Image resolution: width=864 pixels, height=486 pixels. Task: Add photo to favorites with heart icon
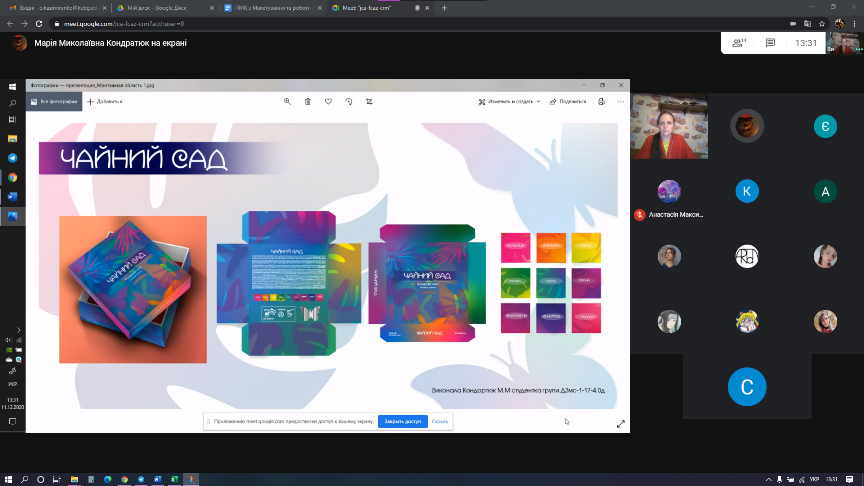click(328, 101)
